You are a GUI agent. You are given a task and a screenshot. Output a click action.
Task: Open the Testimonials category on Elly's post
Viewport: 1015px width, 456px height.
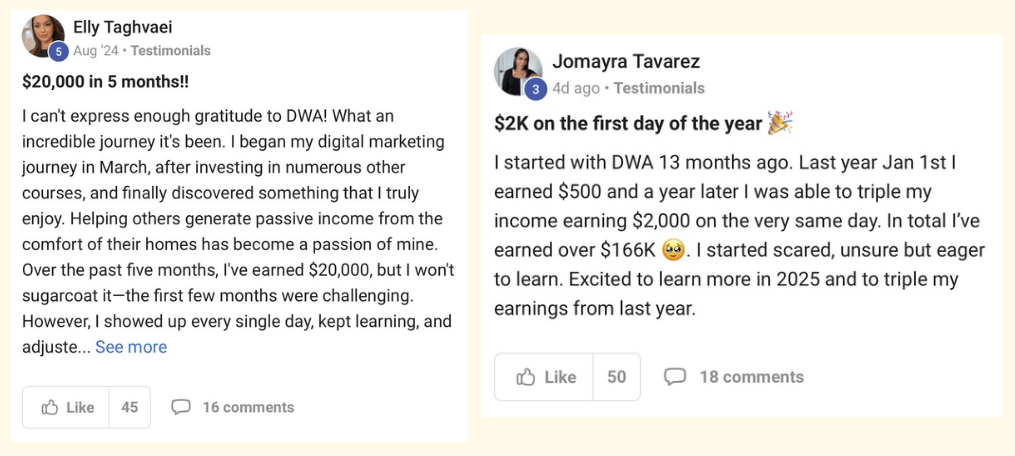point(170,51)
